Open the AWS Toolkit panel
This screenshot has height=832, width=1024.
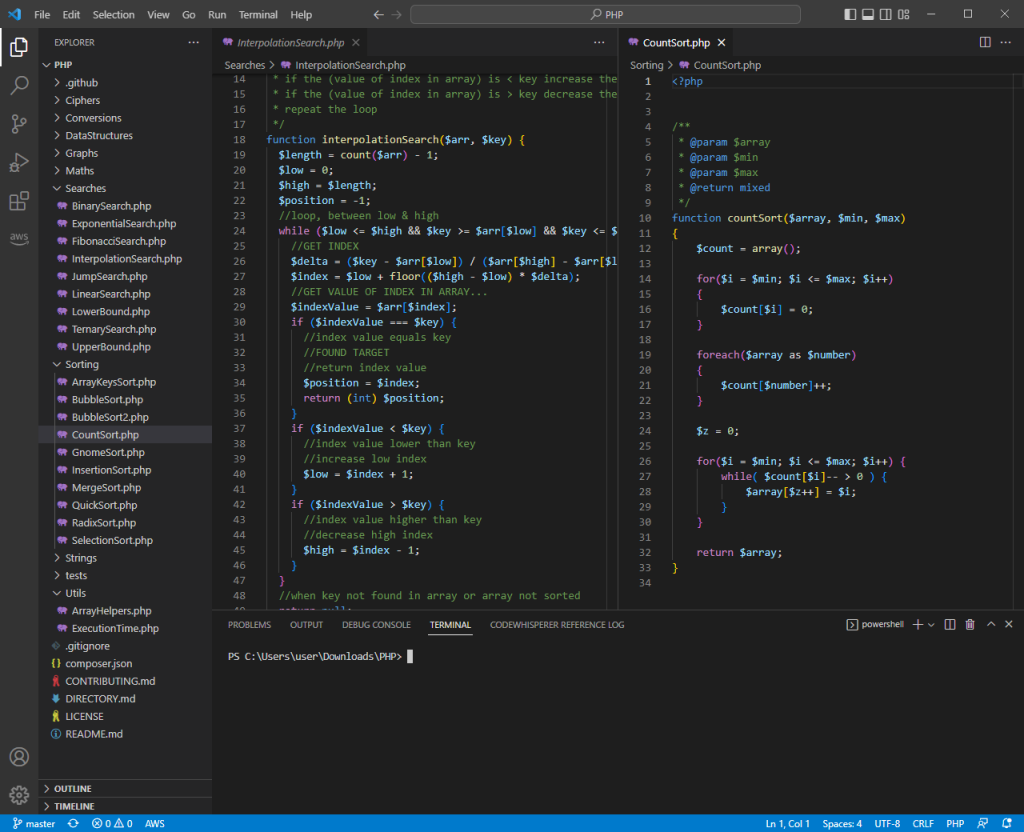(x=19, y=238)
